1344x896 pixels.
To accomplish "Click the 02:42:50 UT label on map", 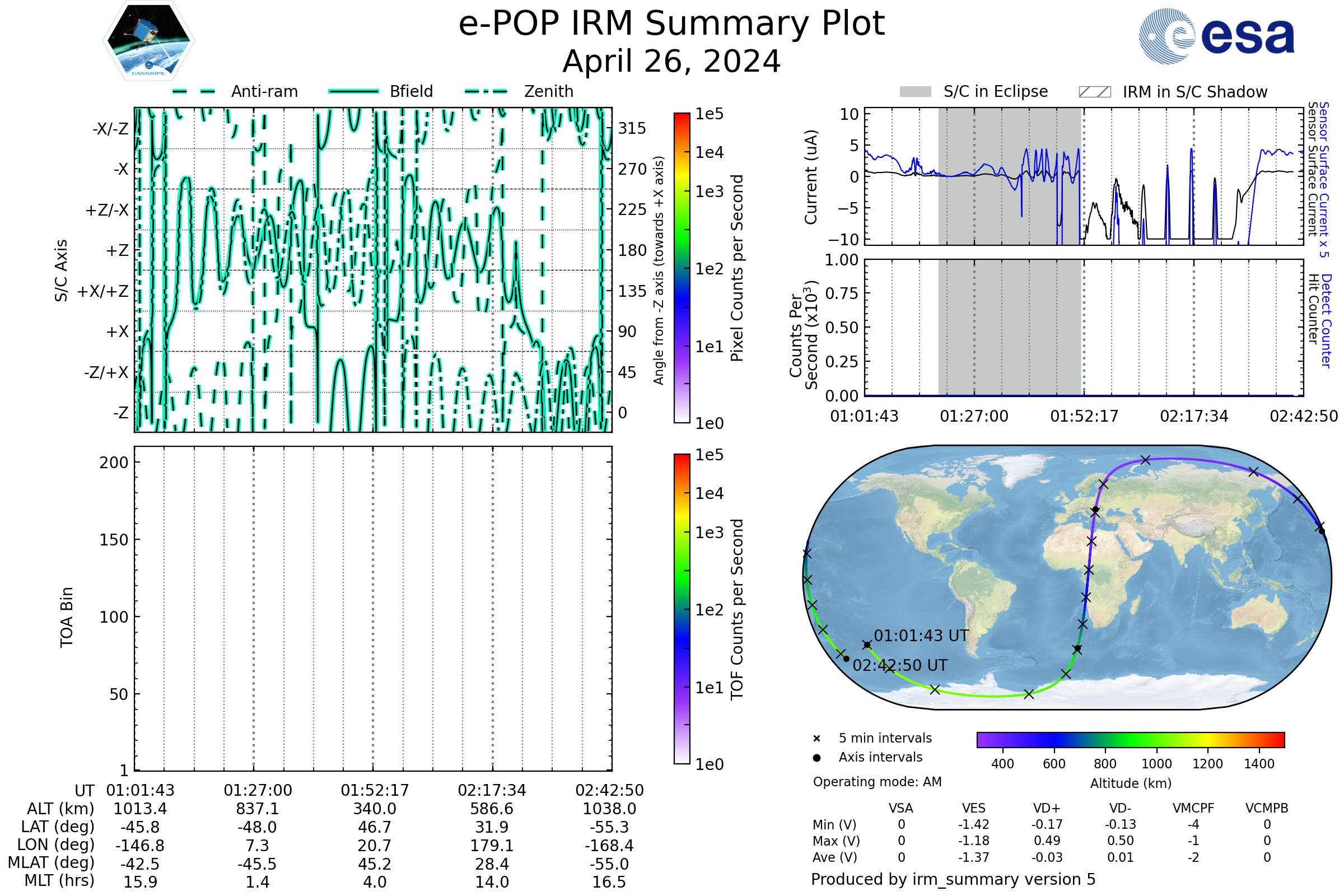I will [x=900, y=666].
